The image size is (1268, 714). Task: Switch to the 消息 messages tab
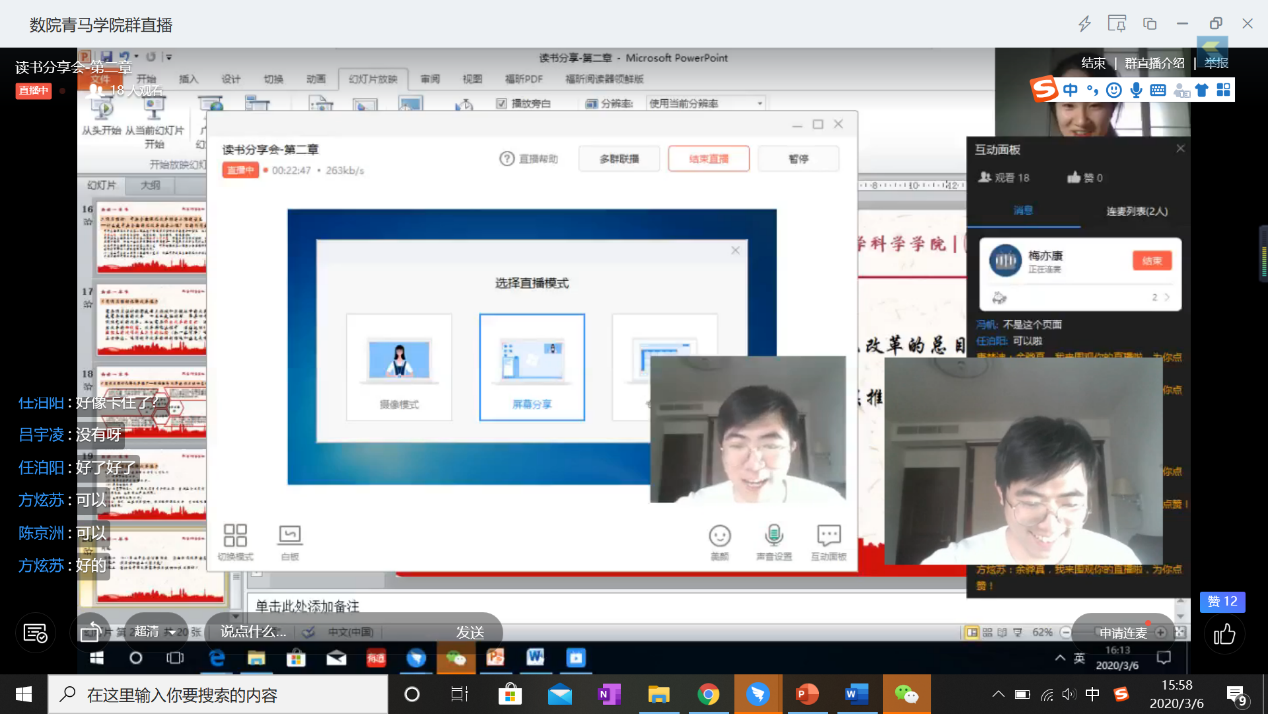pos(1023,211)
